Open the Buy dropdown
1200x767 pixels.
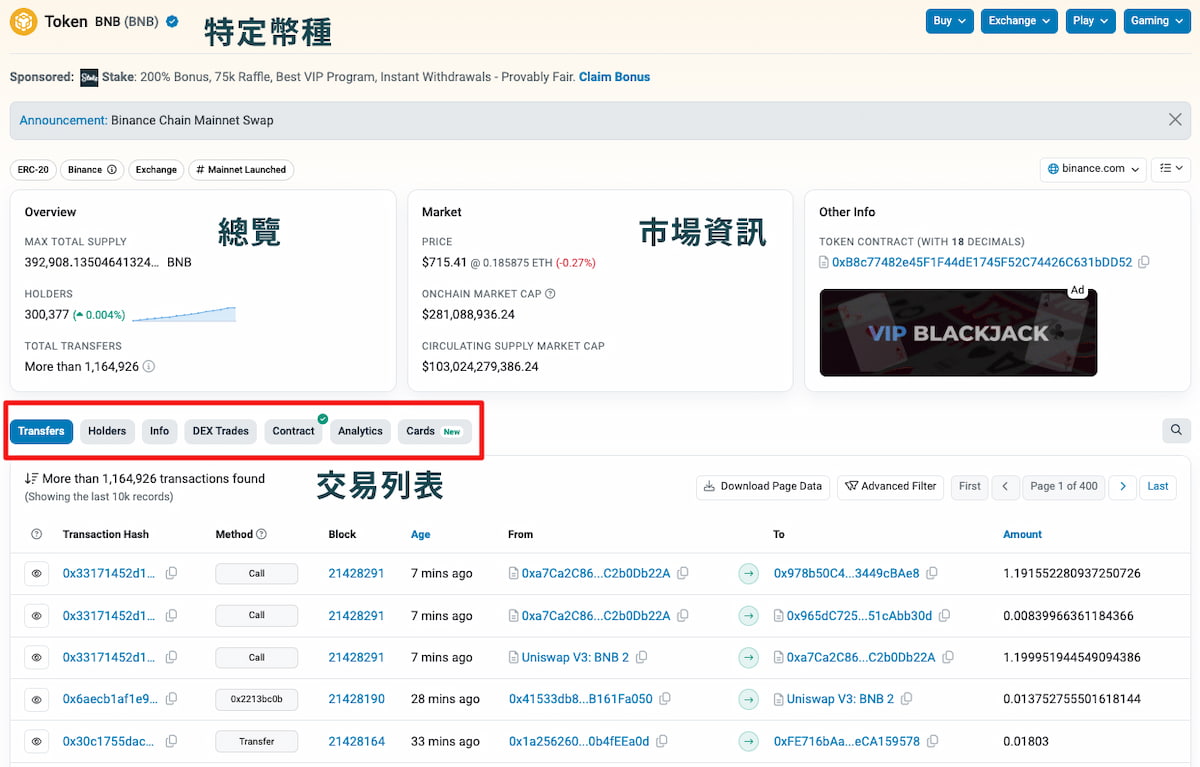[949, 21]
